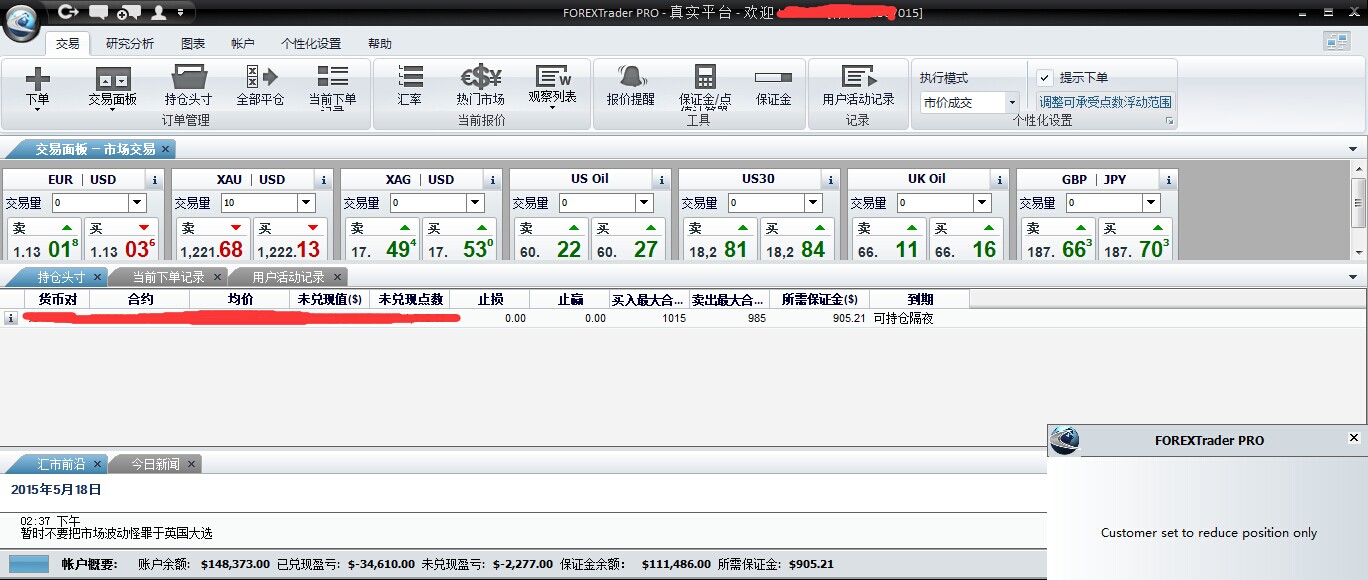The image size is (1368, 580).
Task: Click the US Oil info icon
Action: (660, 180)
